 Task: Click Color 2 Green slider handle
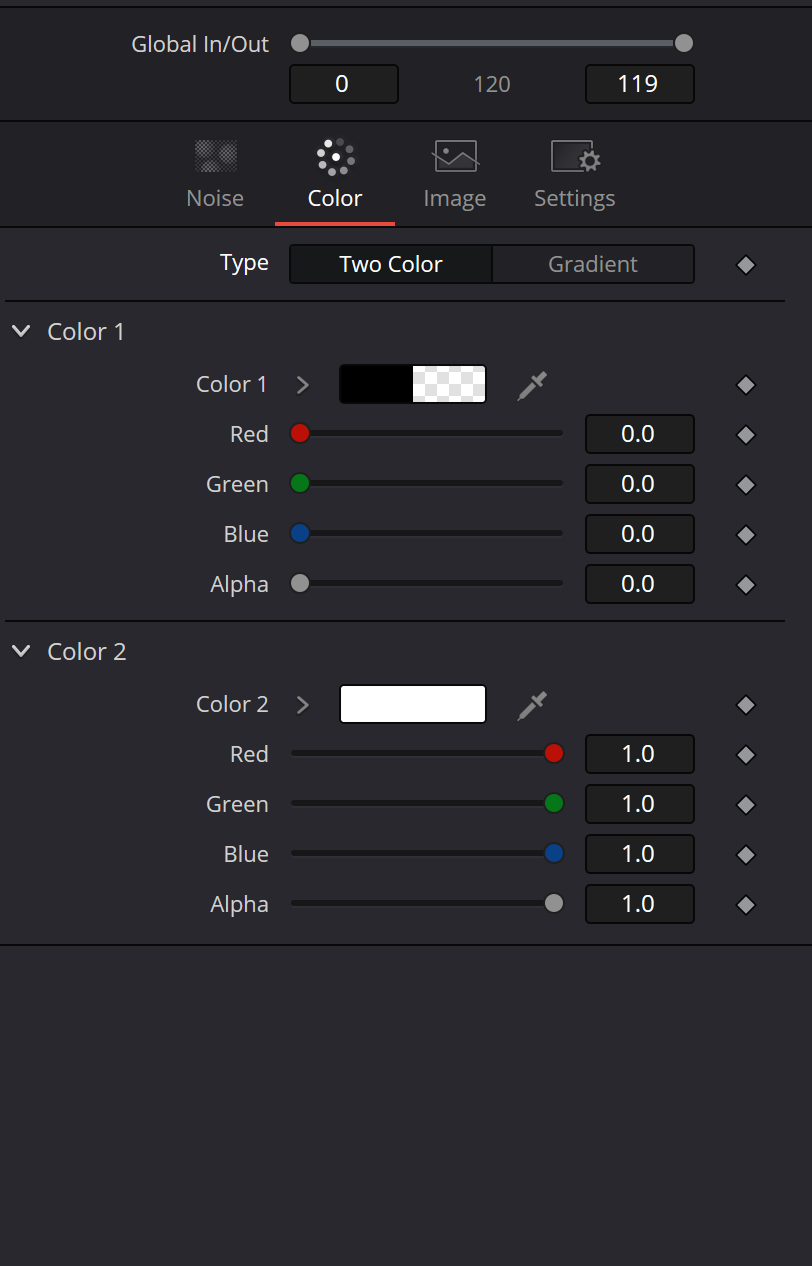[554, 803]
